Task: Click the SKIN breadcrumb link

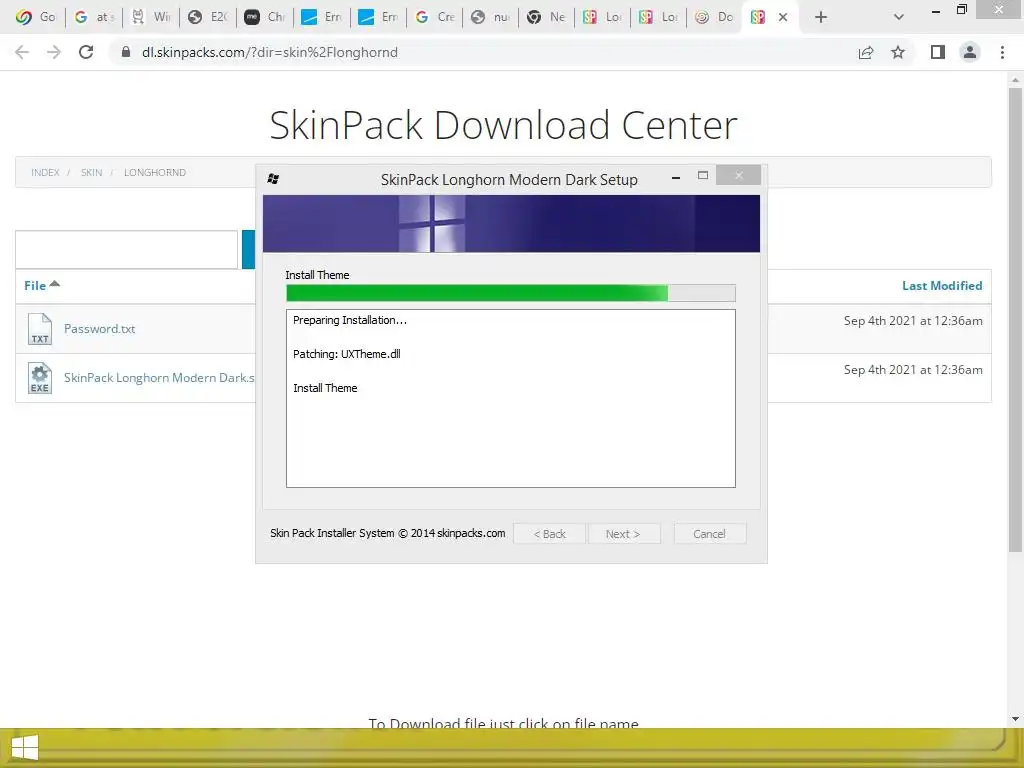Action: [x=91, y=172]
